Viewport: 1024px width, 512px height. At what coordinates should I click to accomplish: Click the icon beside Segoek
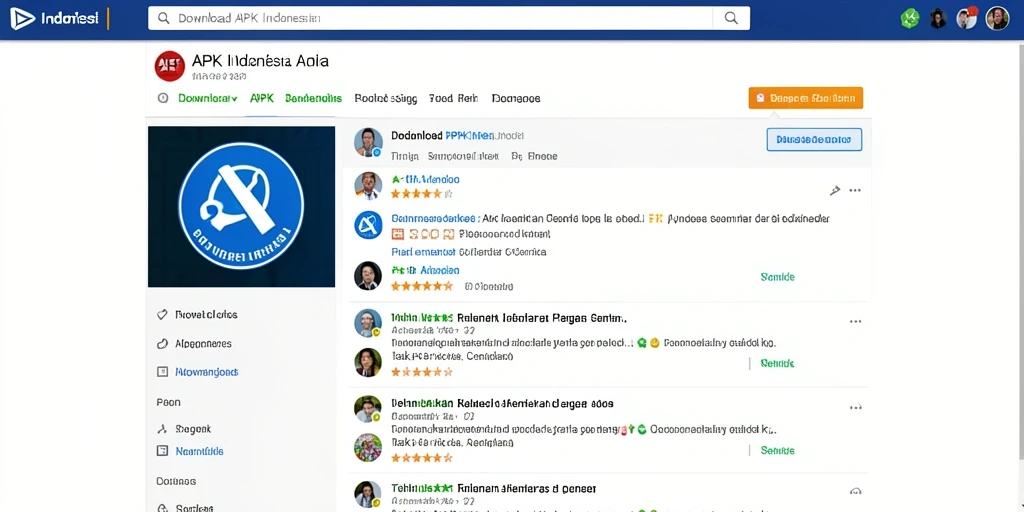[163, 430]
